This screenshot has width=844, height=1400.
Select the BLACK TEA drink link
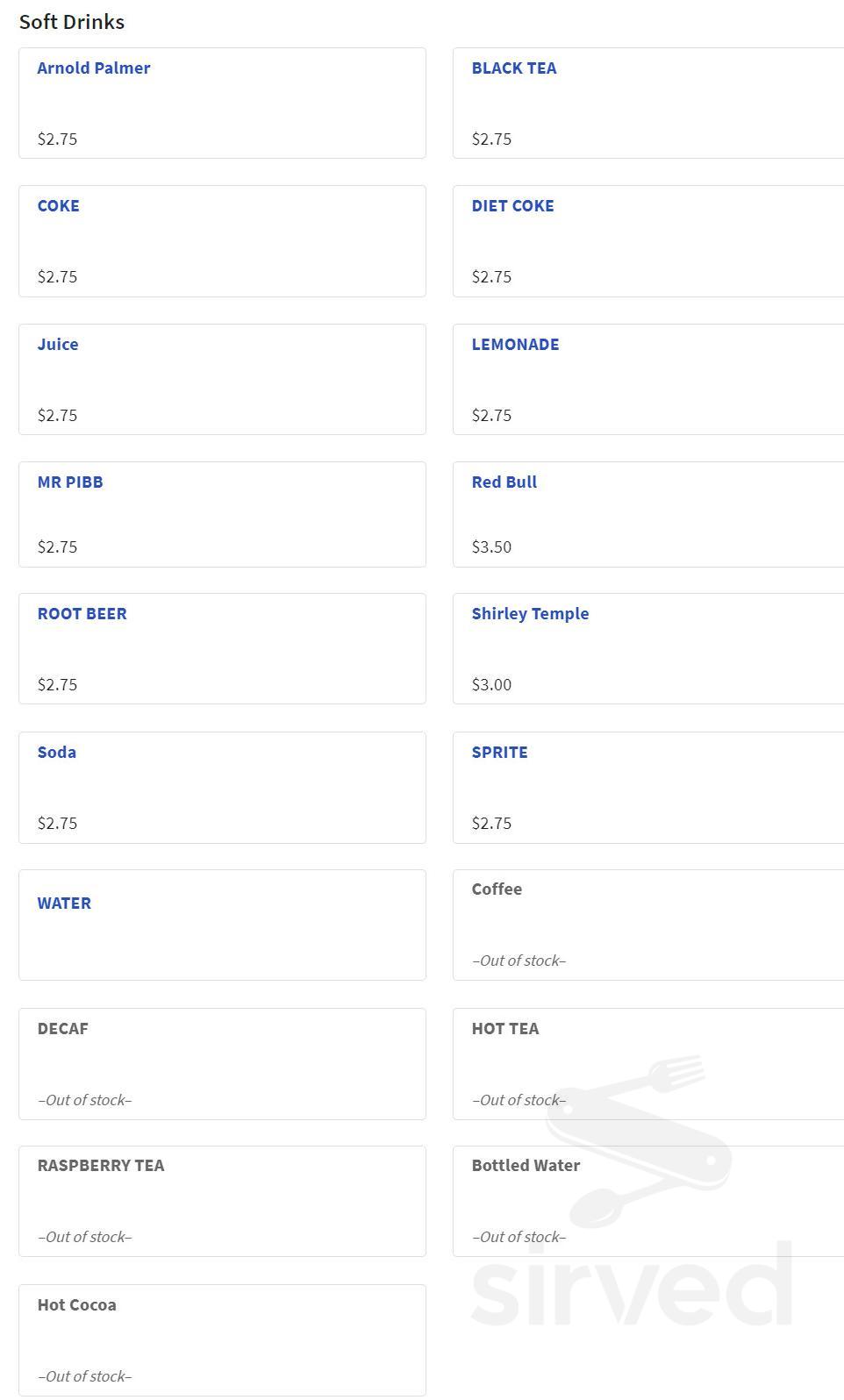pos(514,68)
